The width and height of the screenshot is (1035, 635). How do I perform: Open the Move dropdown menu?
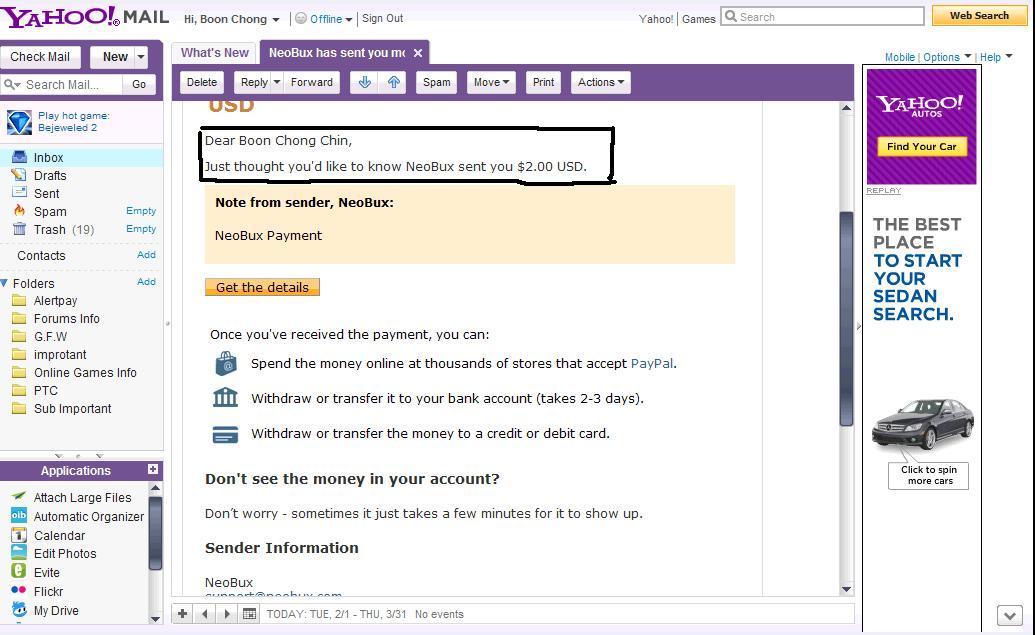pos(491,82)
